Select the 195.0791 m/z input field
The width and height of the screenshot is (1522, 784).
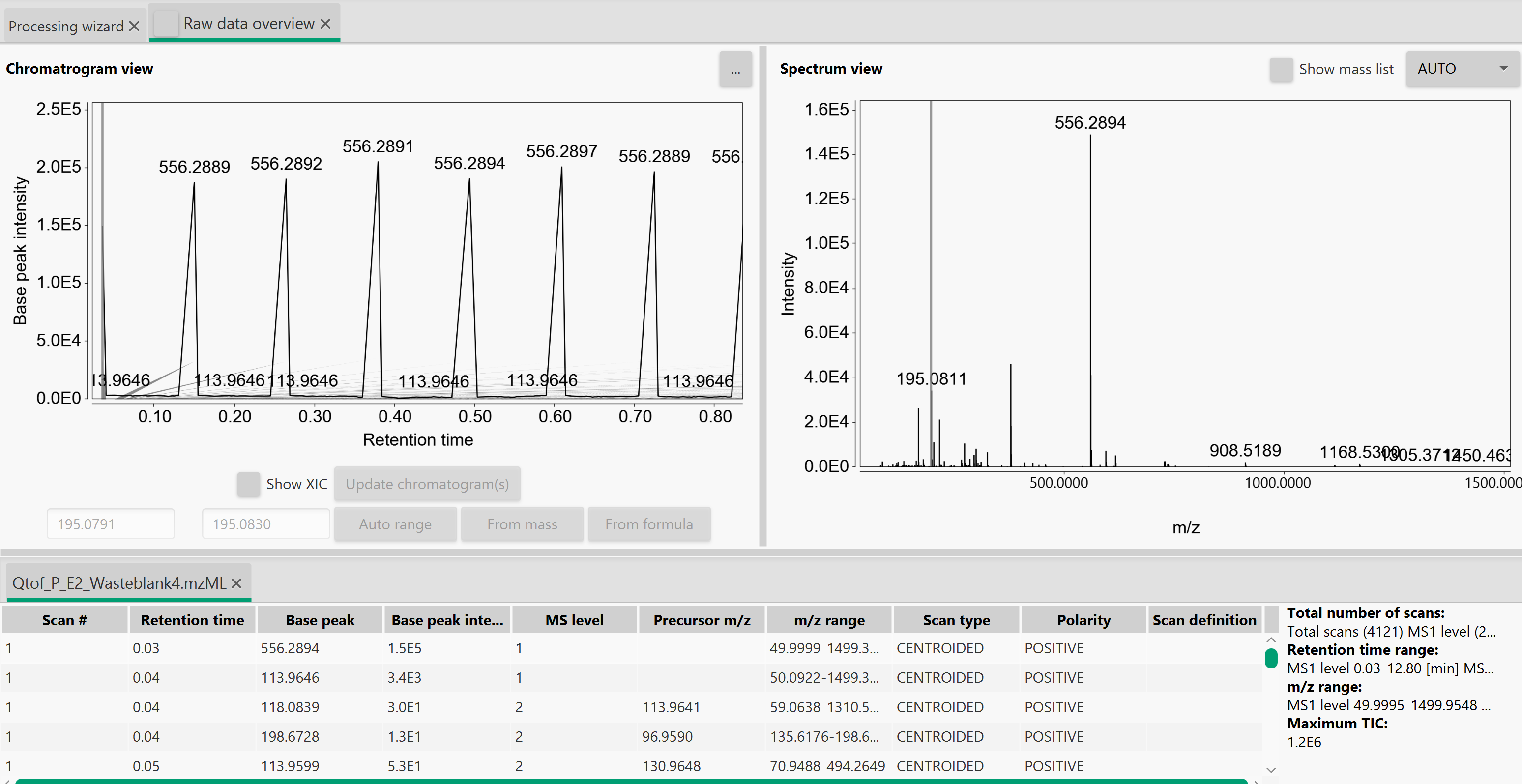[110, 523]
